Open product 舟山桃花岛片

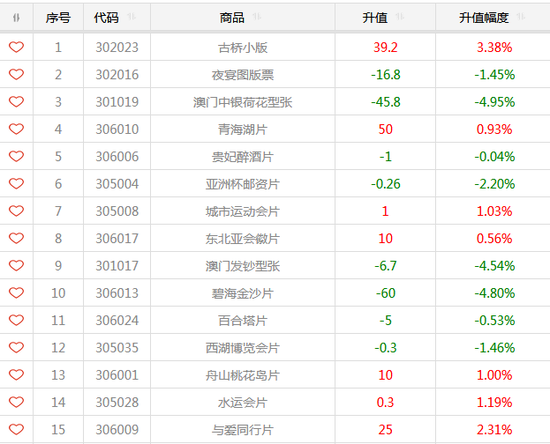pyautogui.click(x=243, y=375)
